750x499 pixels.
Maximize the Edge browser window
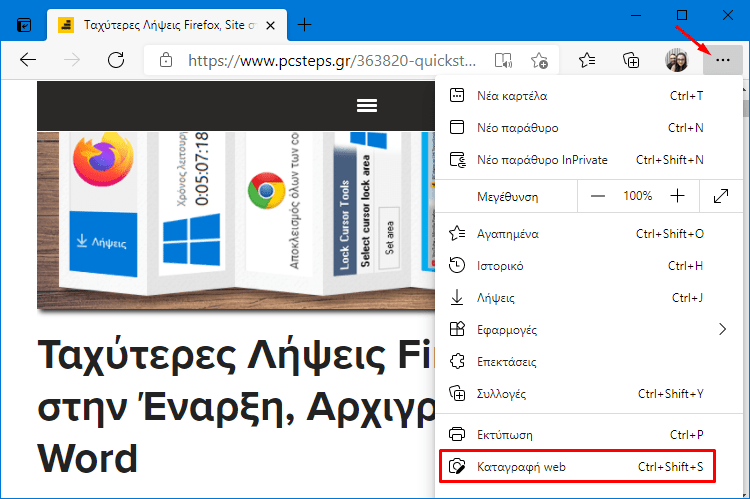click(x=682, y=15)
